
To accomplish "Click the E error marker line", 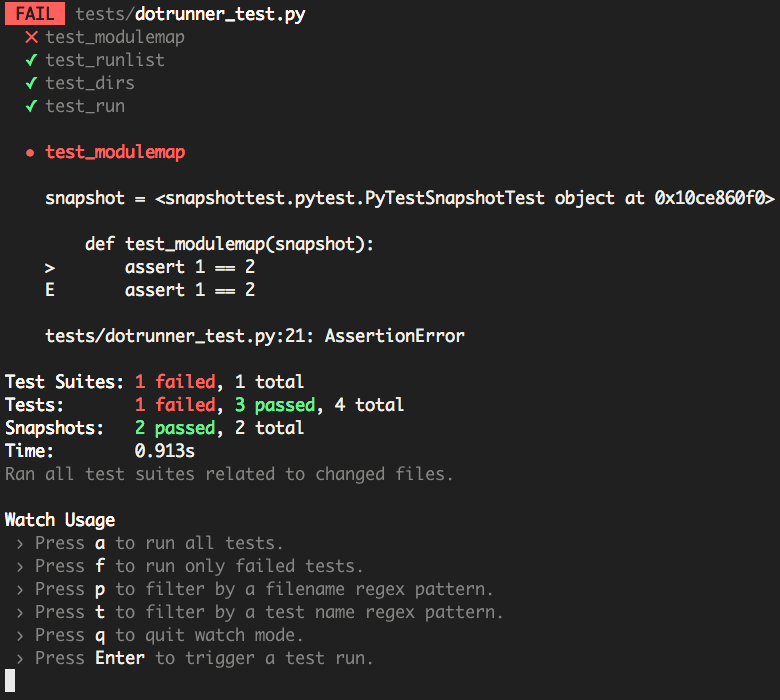I will click(50, 290).
